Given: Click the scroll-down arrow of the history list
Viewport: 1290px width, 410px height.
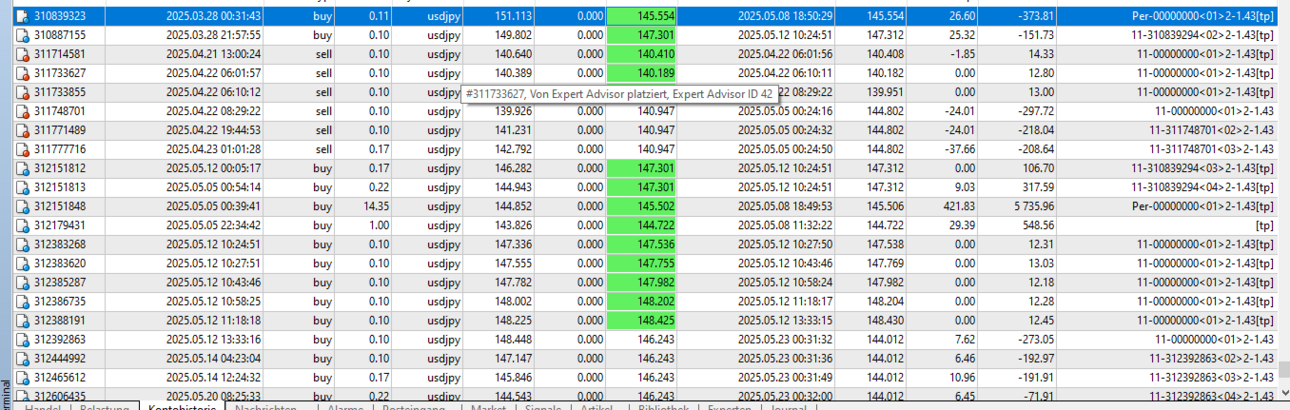Looking at the screenshot, I should pos(1283,393).
